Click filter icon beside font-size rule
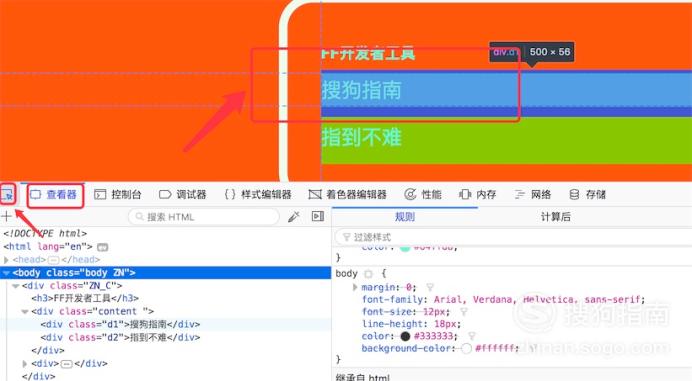Image resolution: width=692 pixels, height=381 pixels. point(464,312)
